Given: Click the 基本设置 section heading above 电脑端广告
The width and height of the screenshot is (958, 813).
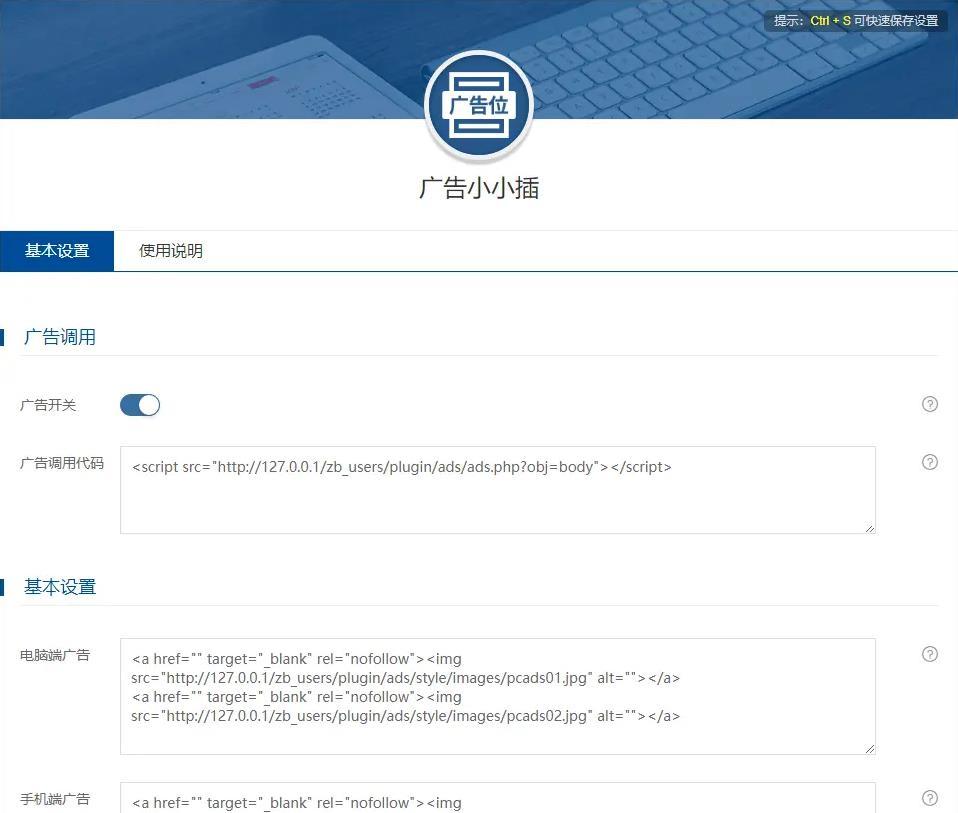Looking at the screenshot, I should tap(60, 587).
